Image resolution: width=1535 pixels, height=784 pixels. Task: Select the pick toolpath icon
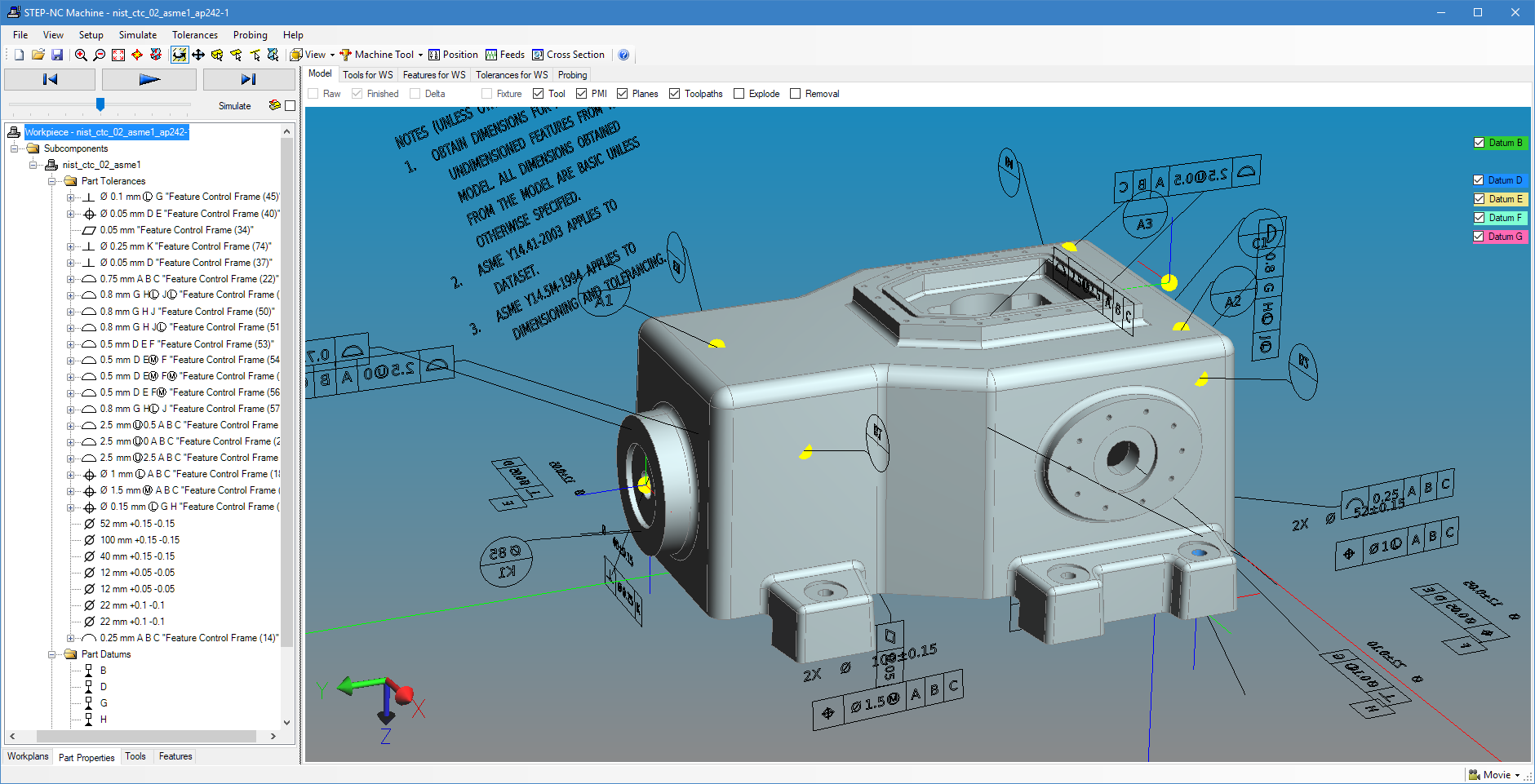(273, 55)
